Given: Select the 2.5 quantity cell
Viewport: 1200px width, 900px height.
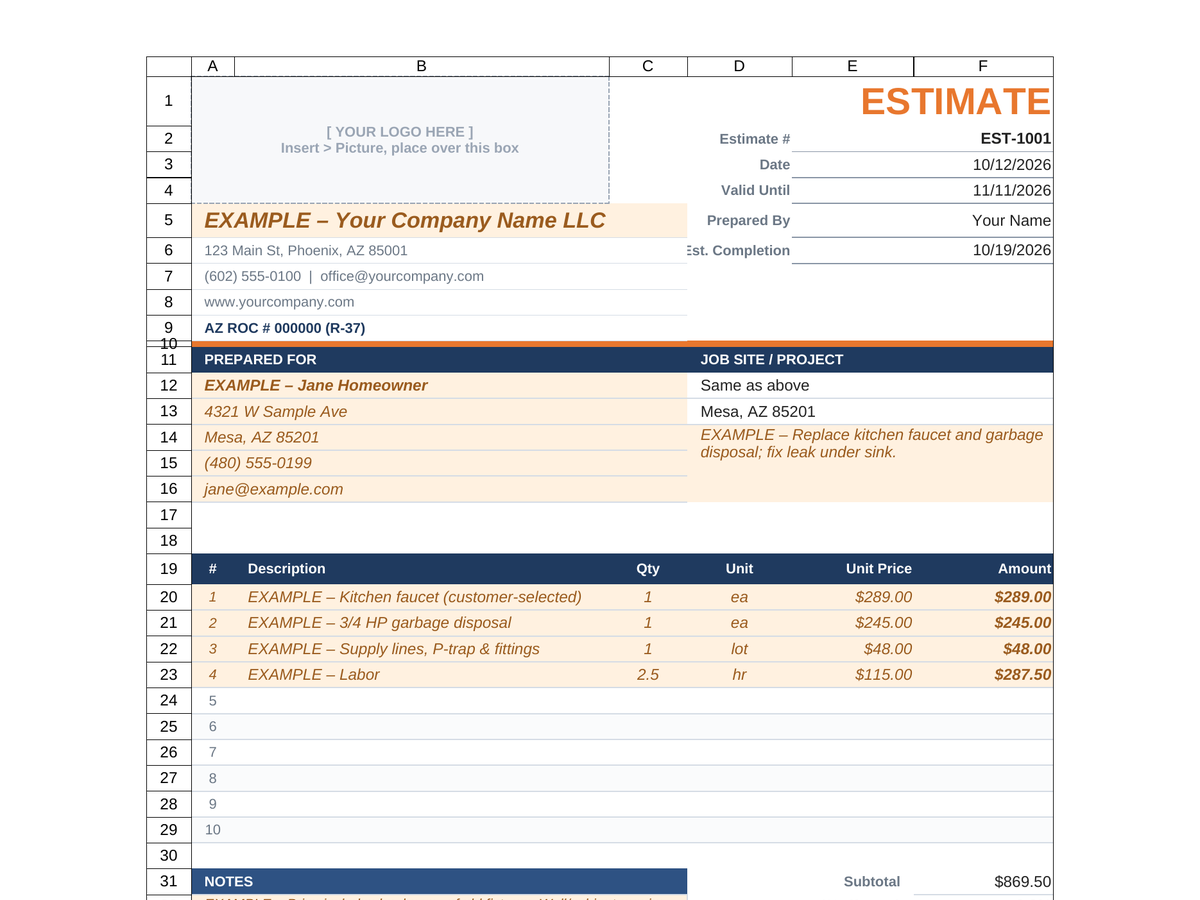Looking at the screenshot, I should (x=648, y=675).
